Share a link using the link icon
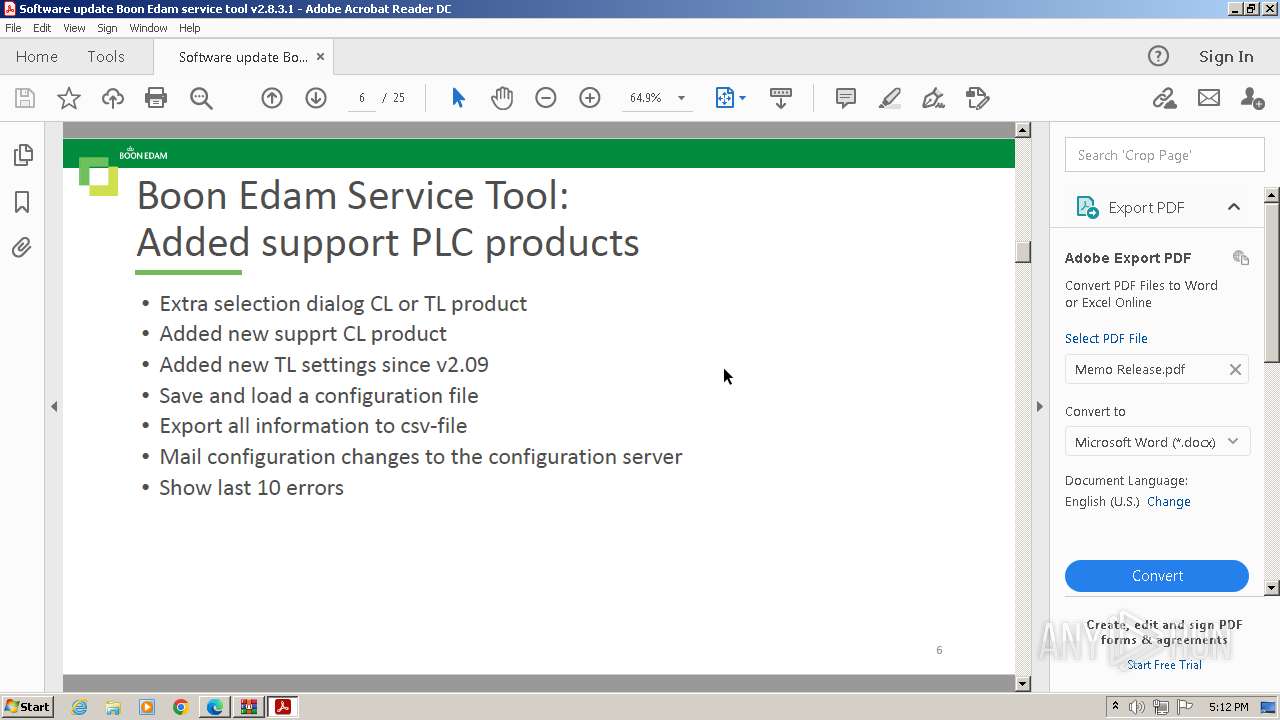Viewport: 1280px width, 720px height. click(x=1164, y=98)
